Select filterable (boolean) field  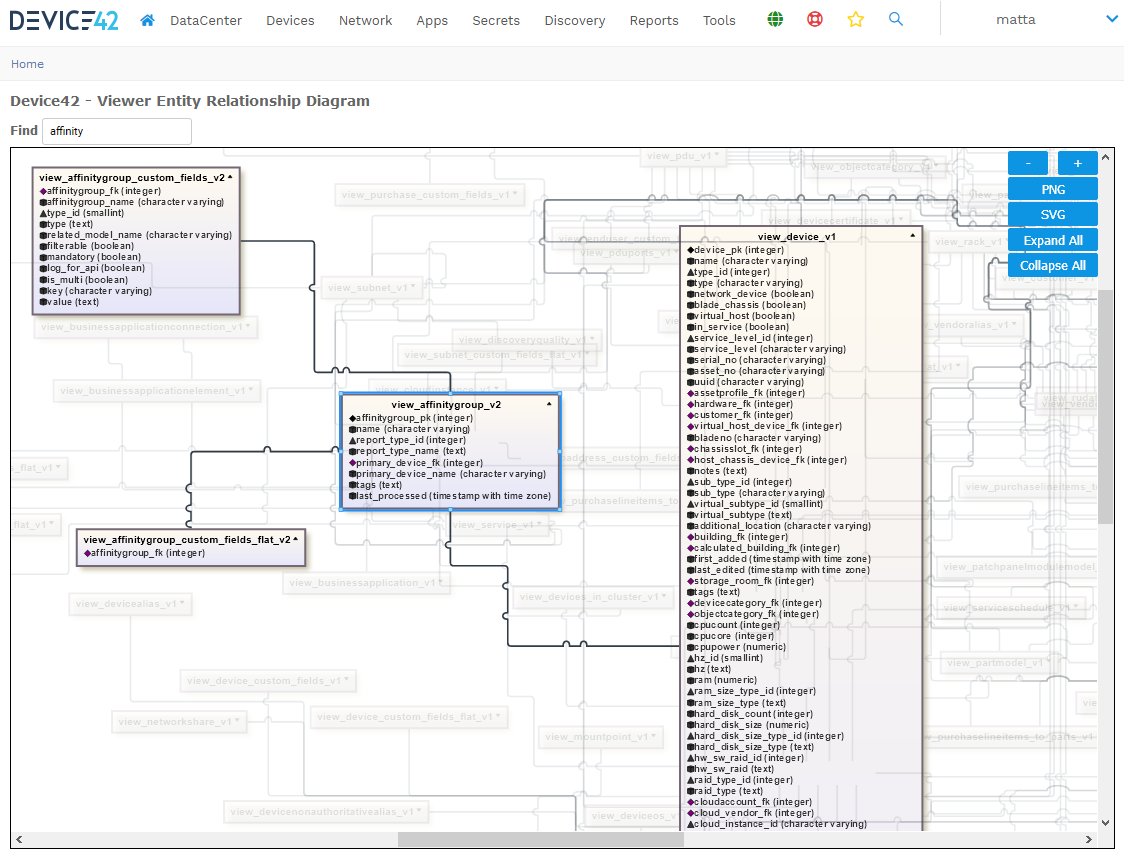point(86,246)
